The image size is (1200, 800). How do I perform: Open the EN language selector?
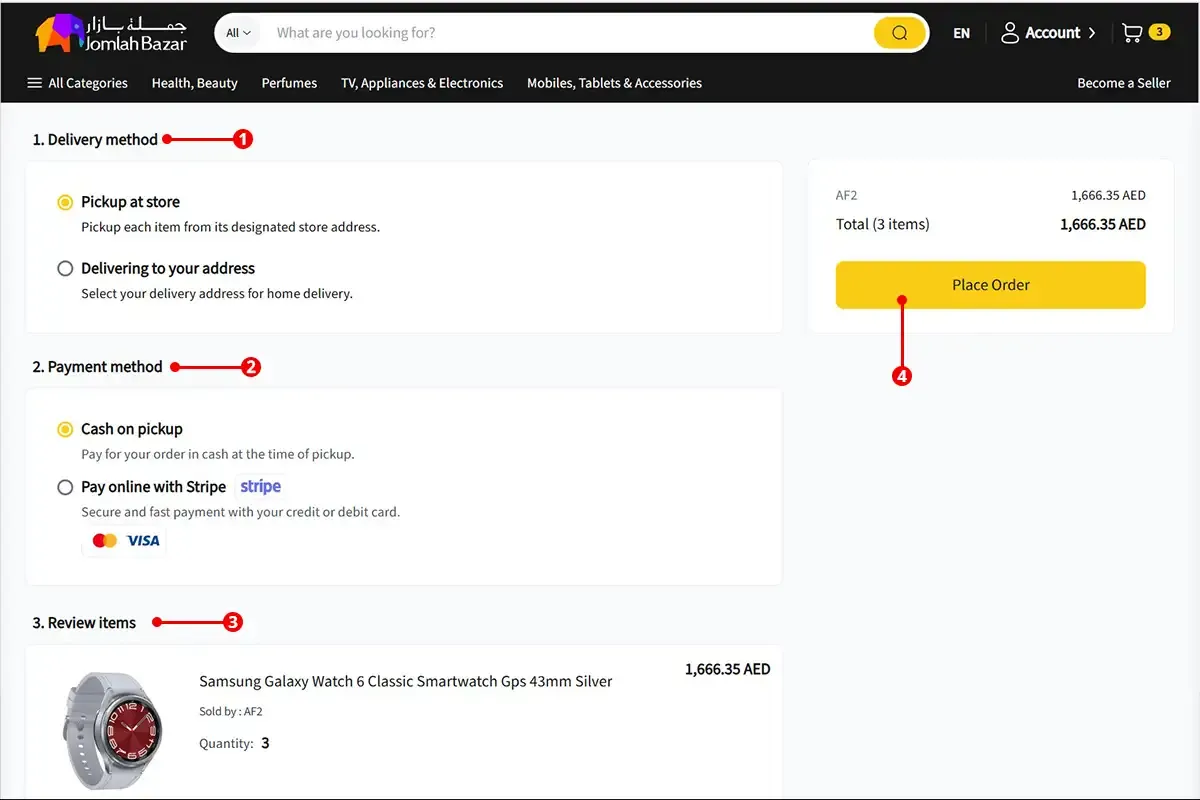coord(961,33)
